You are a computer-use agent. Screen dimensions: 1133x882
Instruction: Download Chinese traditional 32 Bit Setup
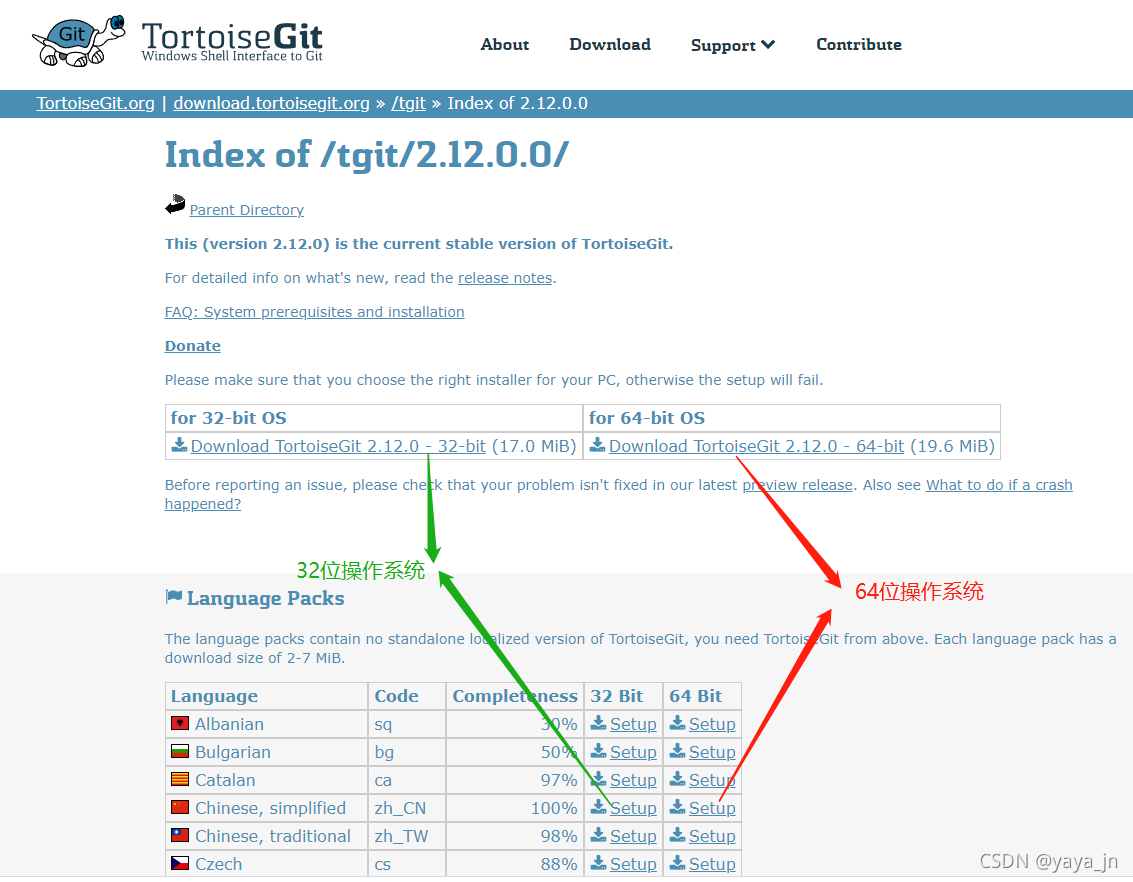(633, 836)
